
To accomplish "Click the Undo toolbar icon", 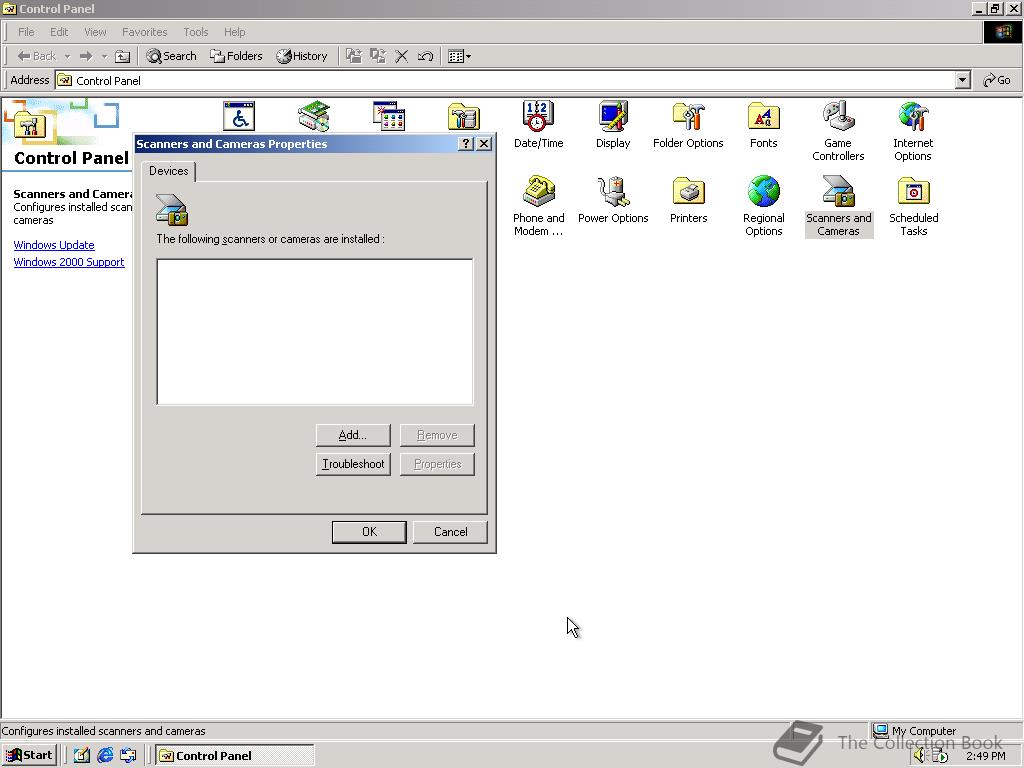I will 425,56.
